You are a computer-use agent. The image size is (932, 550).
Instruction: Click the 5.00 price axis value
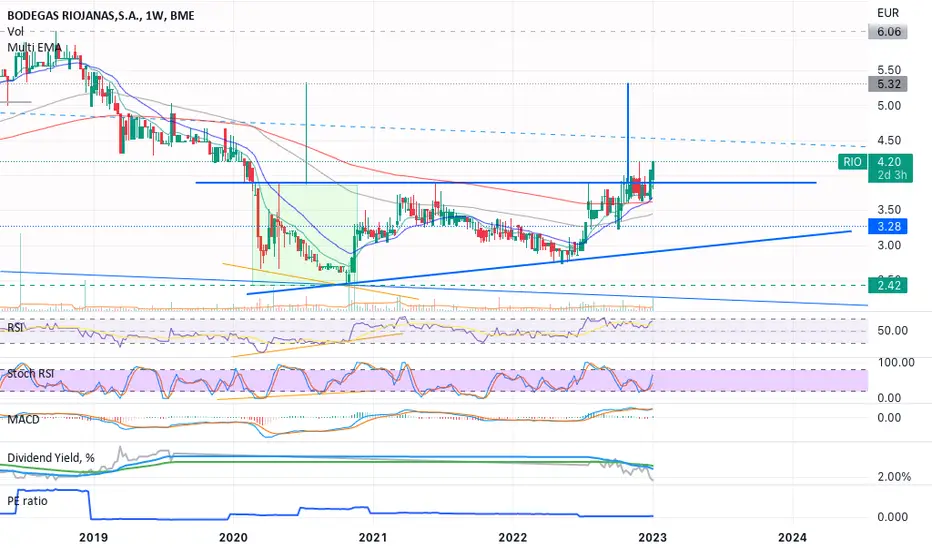(889, 106)
